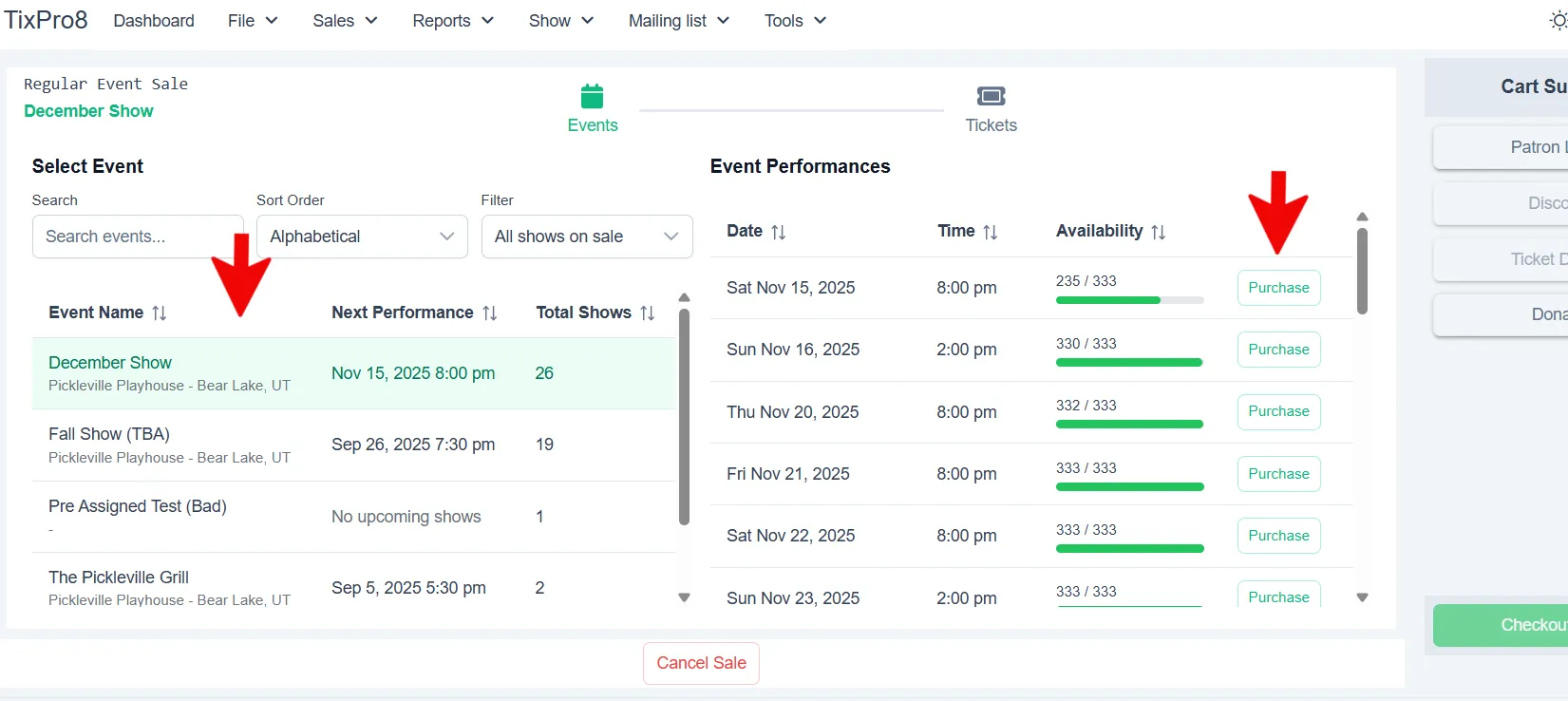Sort by Event Name arrows icon
The height and width of the screenshot is (701, 1568).
pos(160,313)
